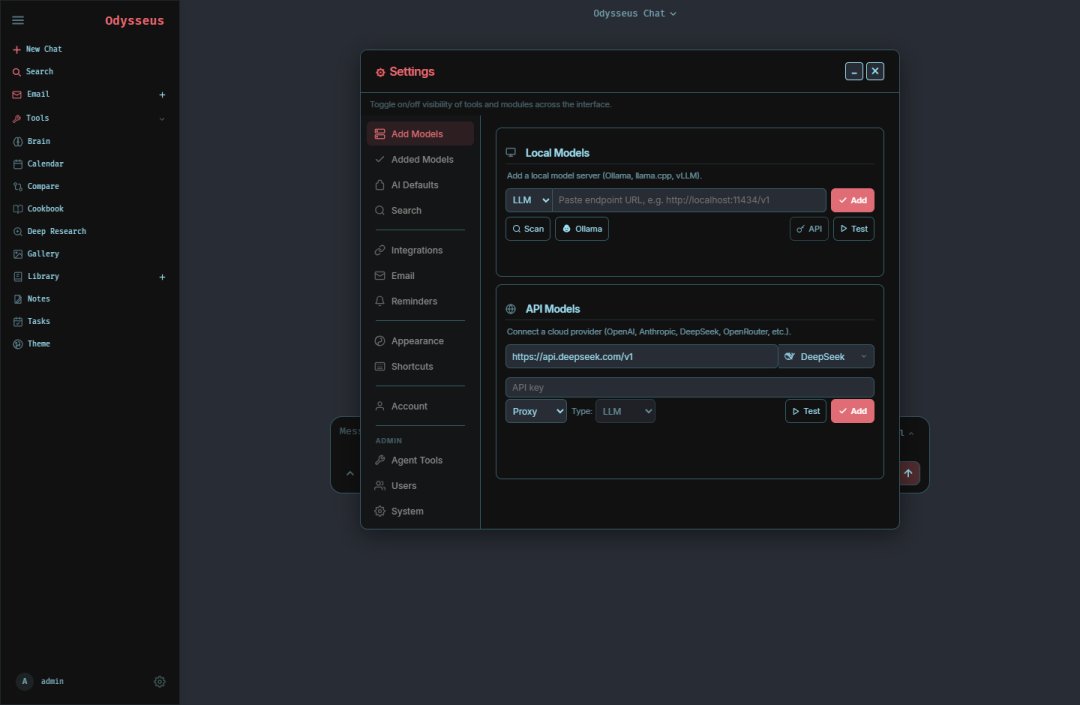Click the gear icon next to admin
Screen dimensions: 1080x705
(160, 682)
